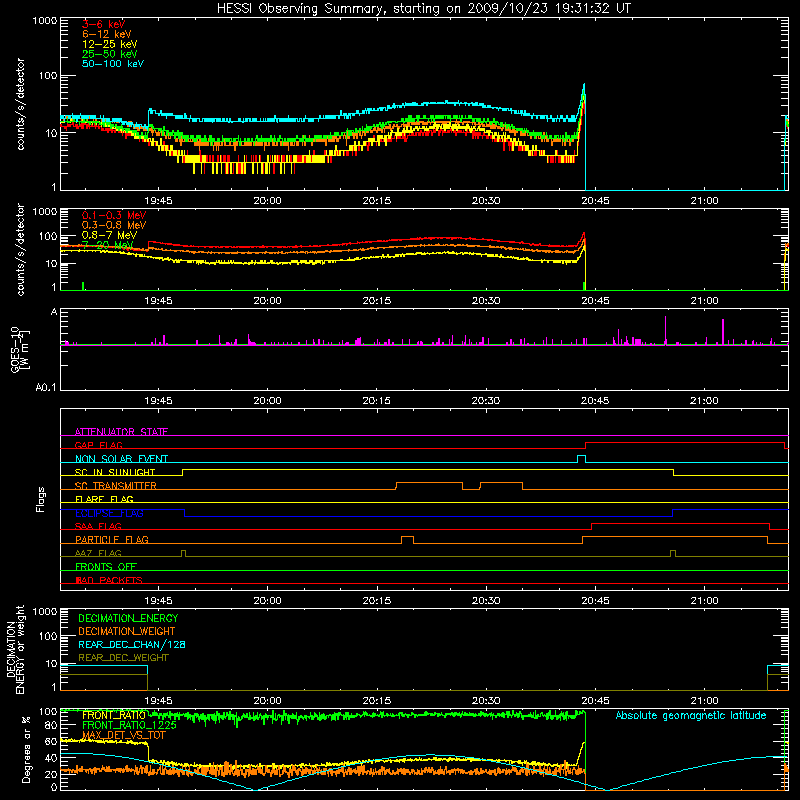Select the Absolute geomagnetic latitude label
Image resolution: width=800 pixels, height=800 pixels.
691,715
